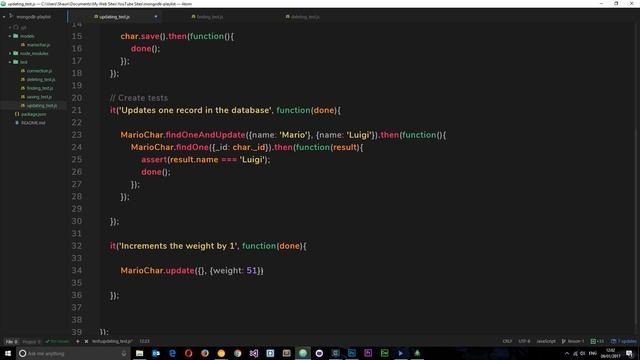Click line number 34 in the gutter
640x360 pixels.
[77, 271]
